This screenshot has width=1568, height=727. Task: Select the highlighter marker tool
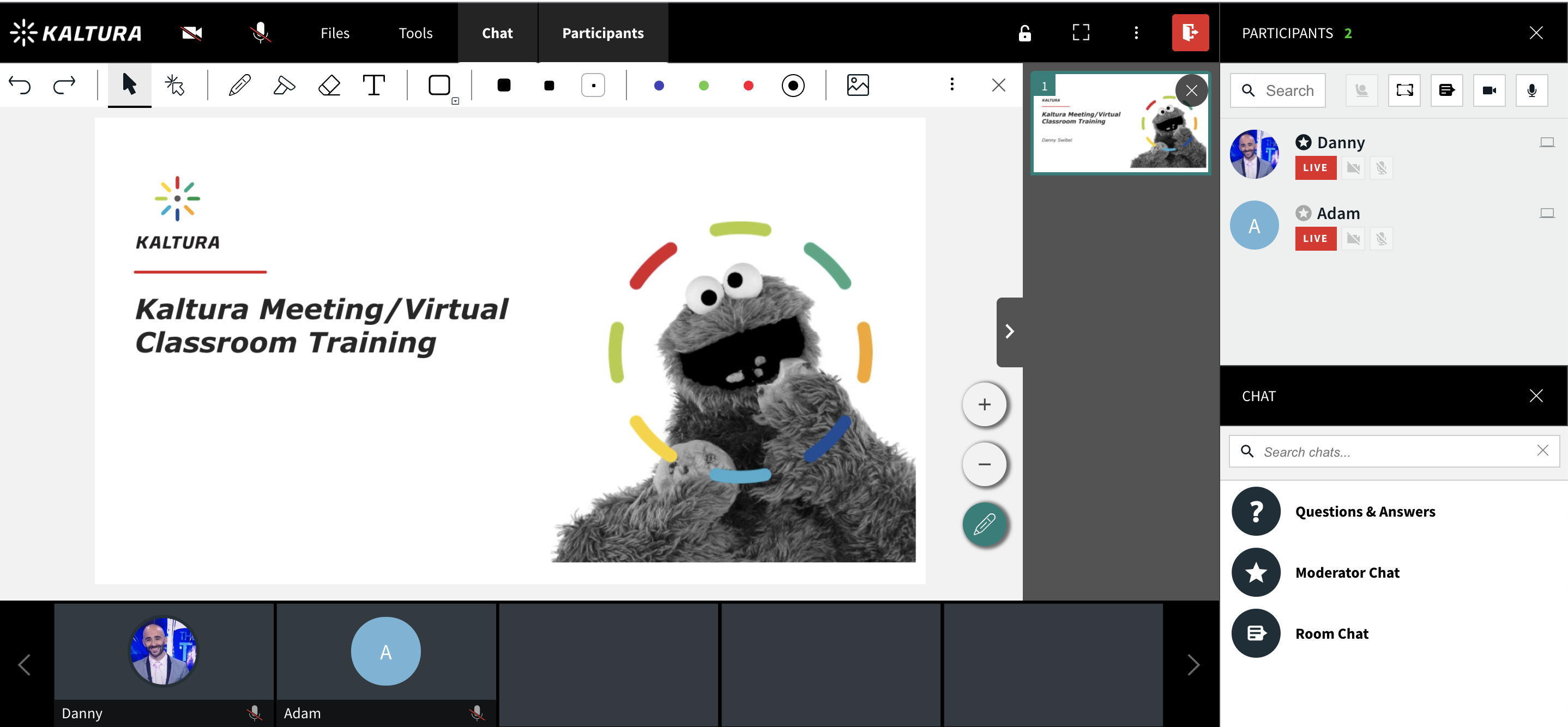[x=284, y=85]
